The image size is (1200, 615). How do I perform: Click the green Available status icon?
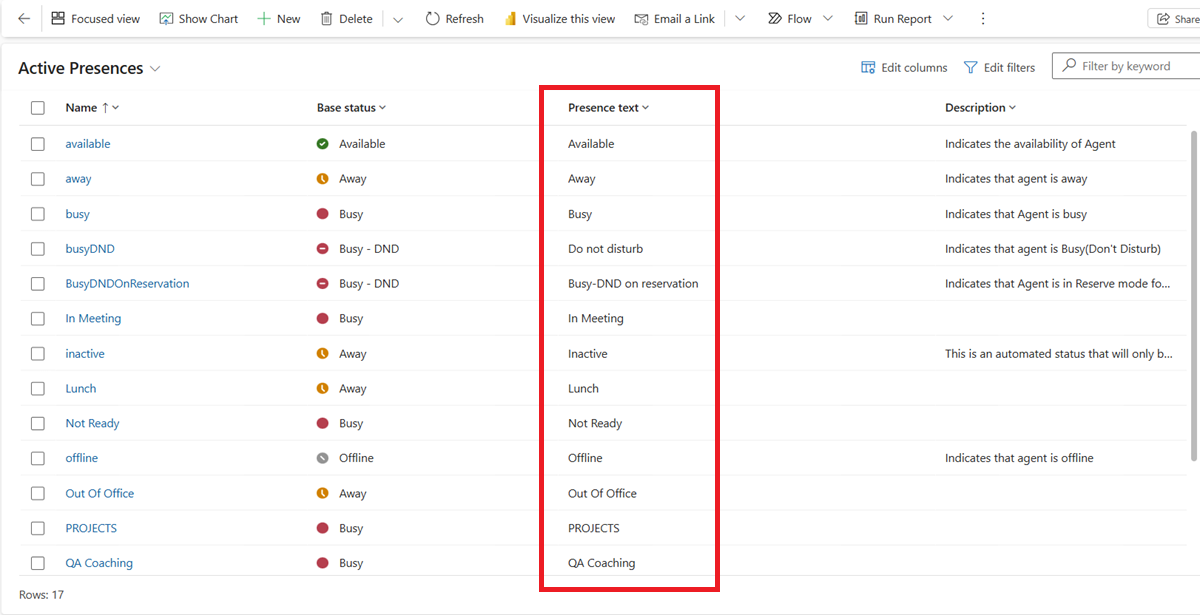click(323, 144)
